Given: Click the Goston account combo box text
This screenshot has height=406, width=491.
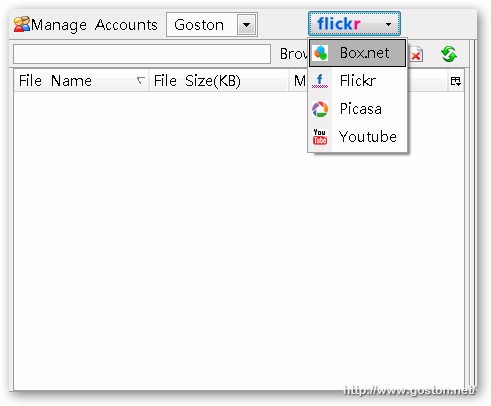Looking at the screenshot, I should 199,25.
